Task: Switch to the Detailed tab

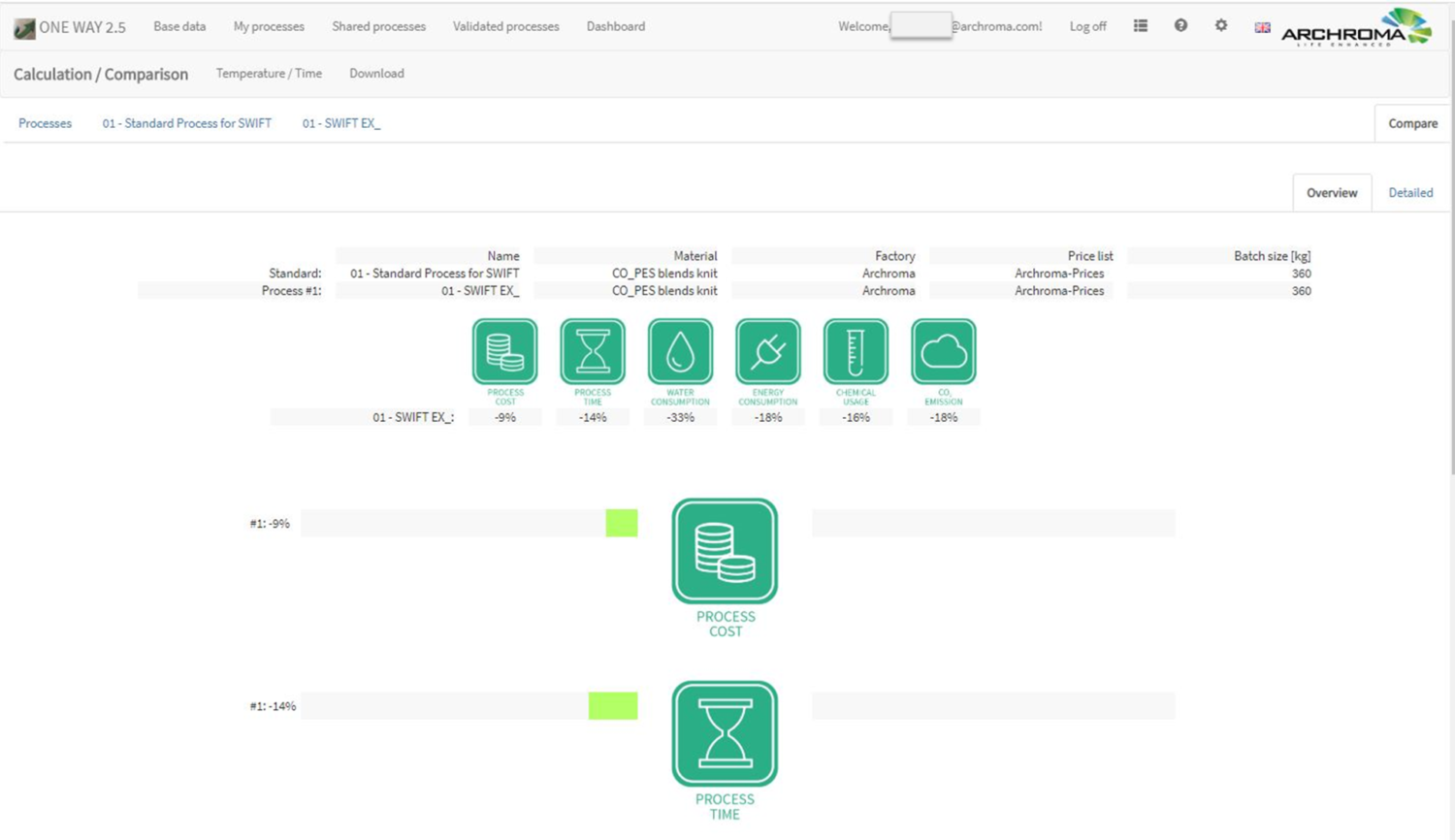Action: tap(1410, 193)
